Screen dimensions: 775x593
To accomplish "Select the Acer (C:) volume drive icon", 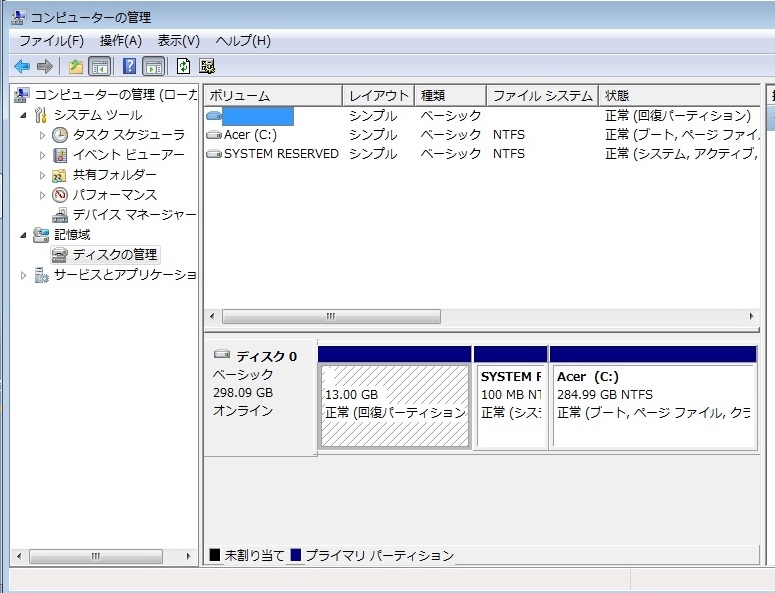I will [x=214, y=135].
